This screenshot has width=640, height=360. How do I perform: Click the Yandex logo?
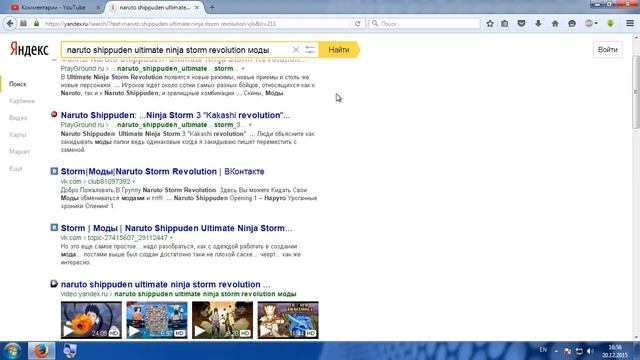coord(29,49)
